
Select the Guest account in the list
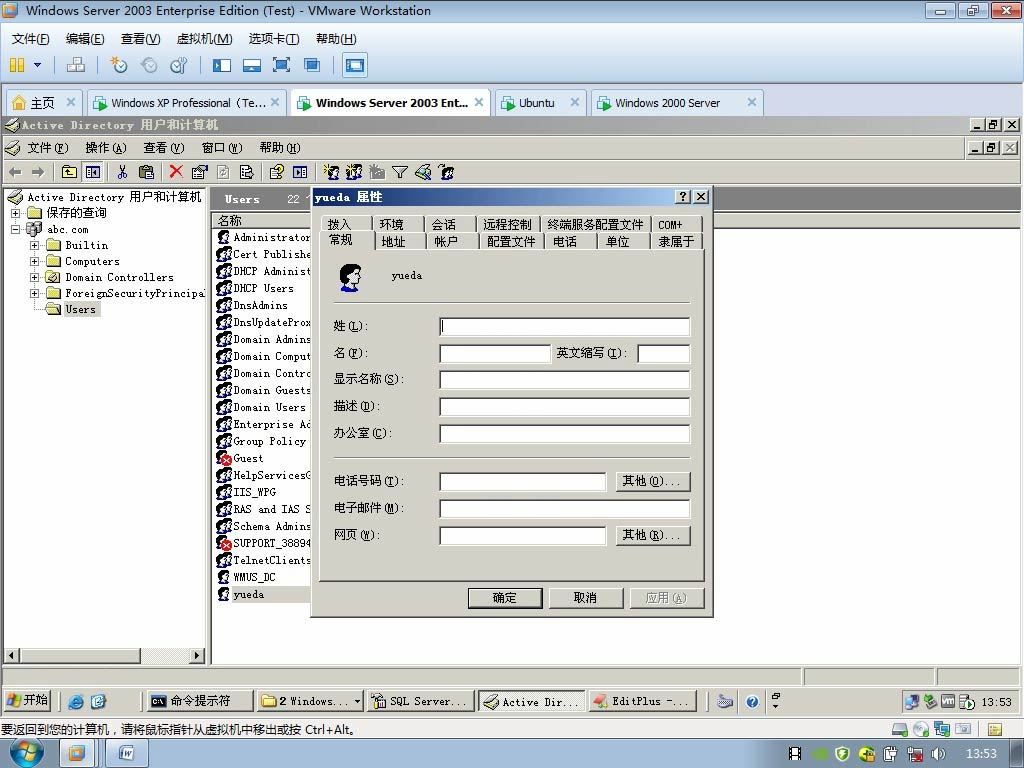(x=240, y=458)
